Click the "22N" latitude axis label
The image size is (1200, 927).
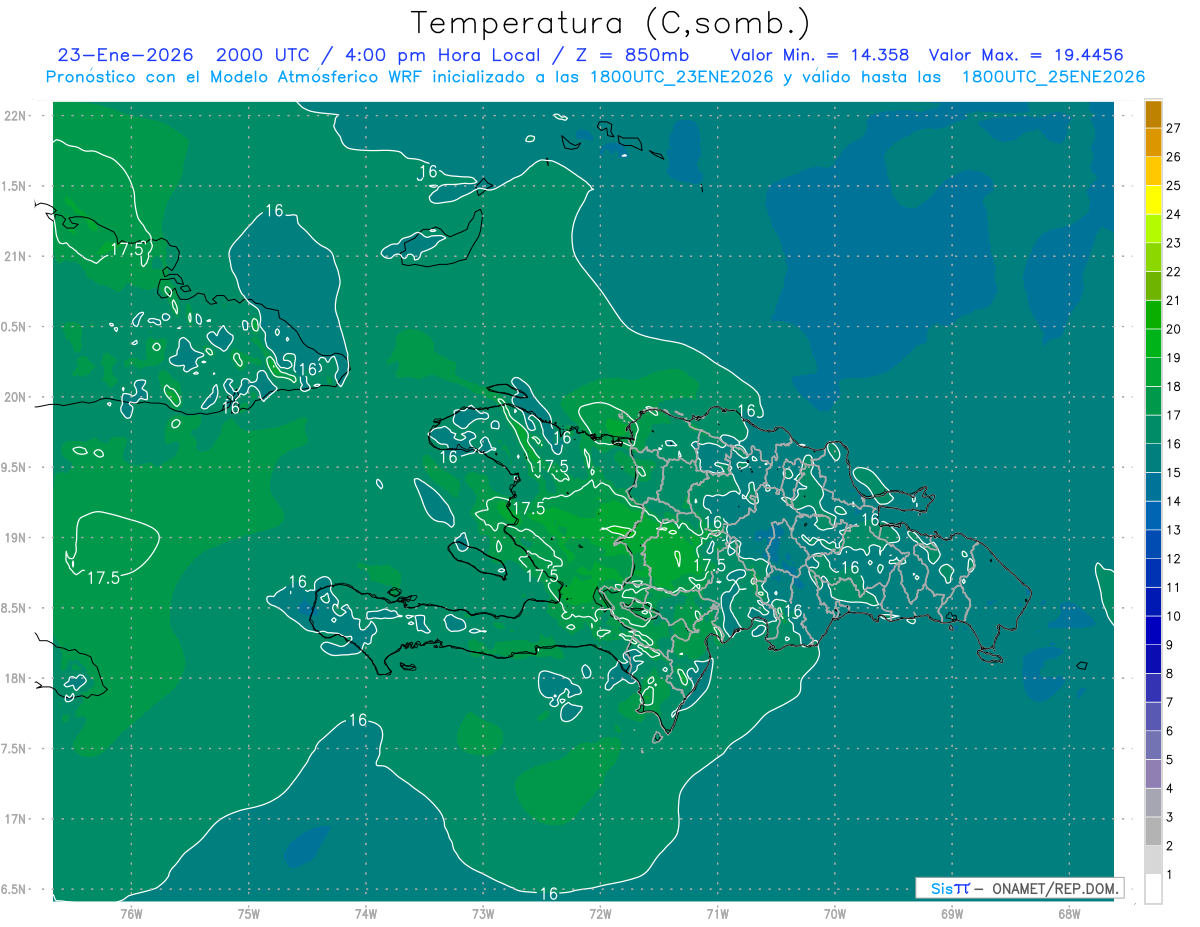[x=17, y=115]
